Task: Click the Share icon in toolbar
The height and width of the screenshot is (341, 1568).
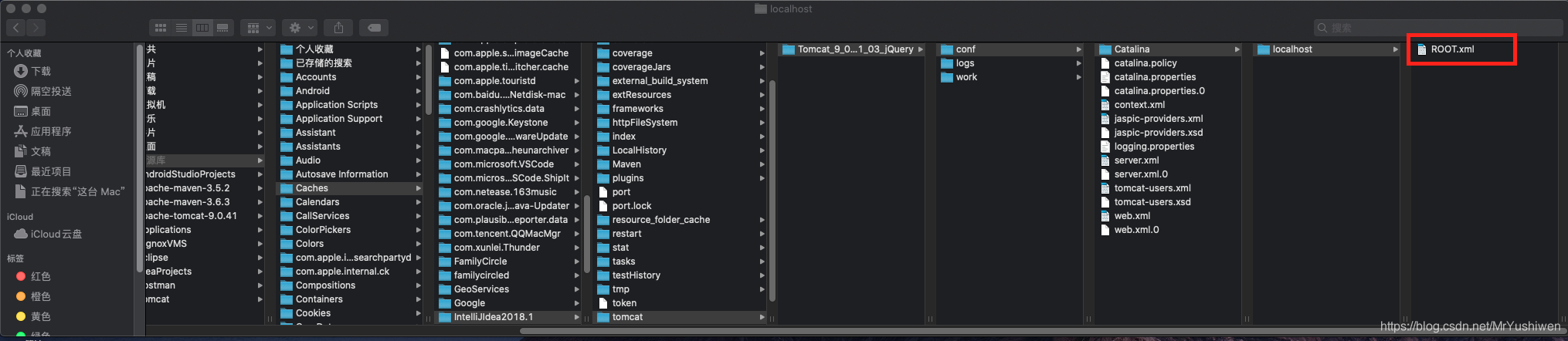Action: coord(338,28)
